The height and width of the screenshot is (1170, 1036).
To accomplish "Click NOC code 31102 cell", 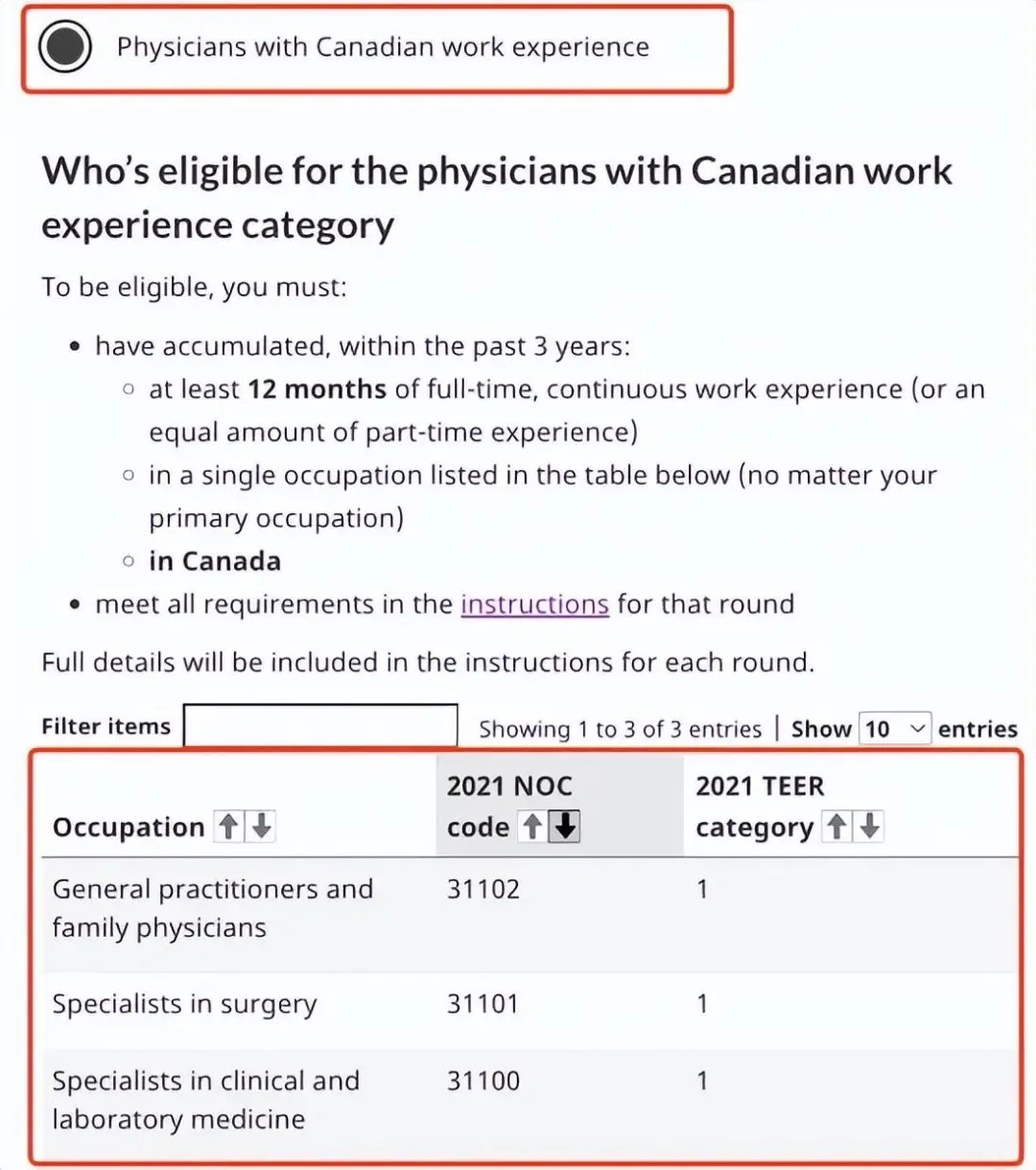I will [x=483, y=889].
